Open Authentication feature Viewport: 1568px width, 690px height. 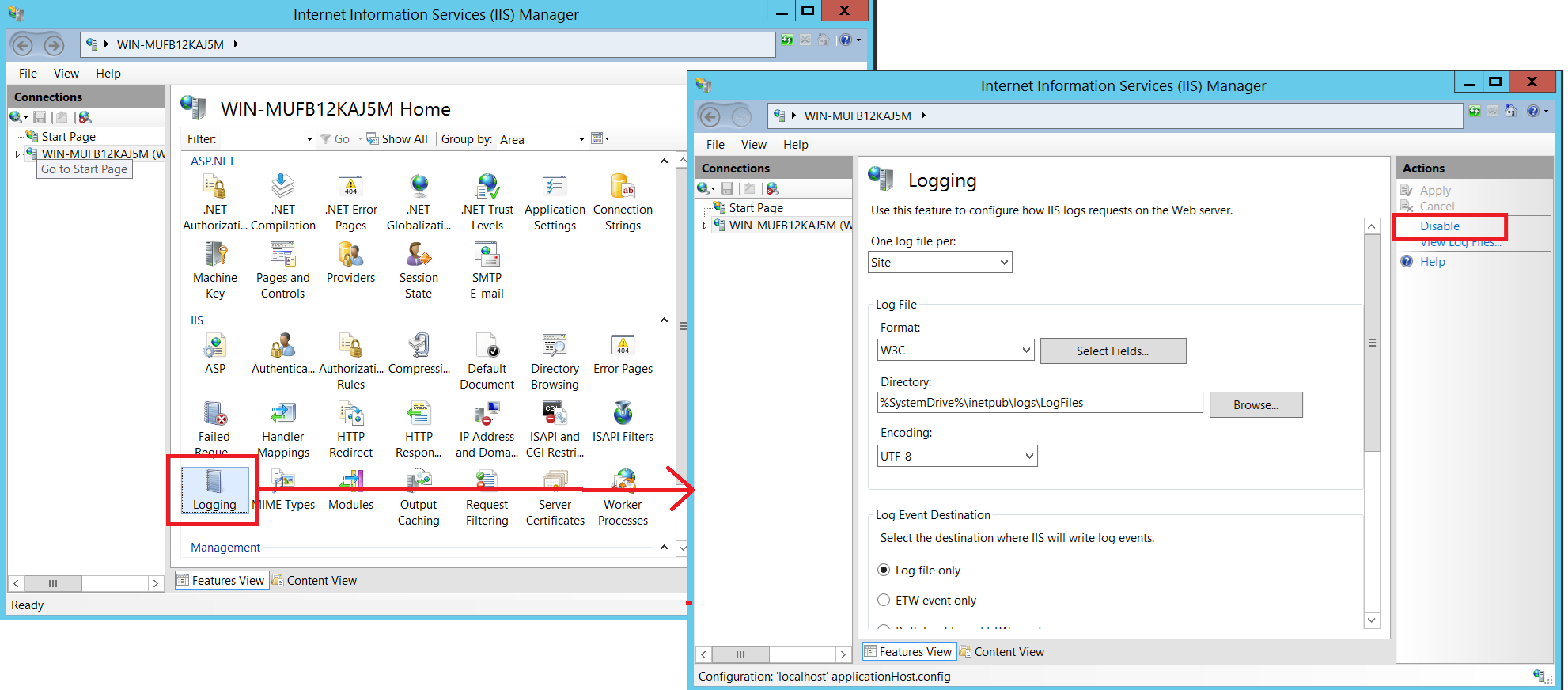(283, 354)
